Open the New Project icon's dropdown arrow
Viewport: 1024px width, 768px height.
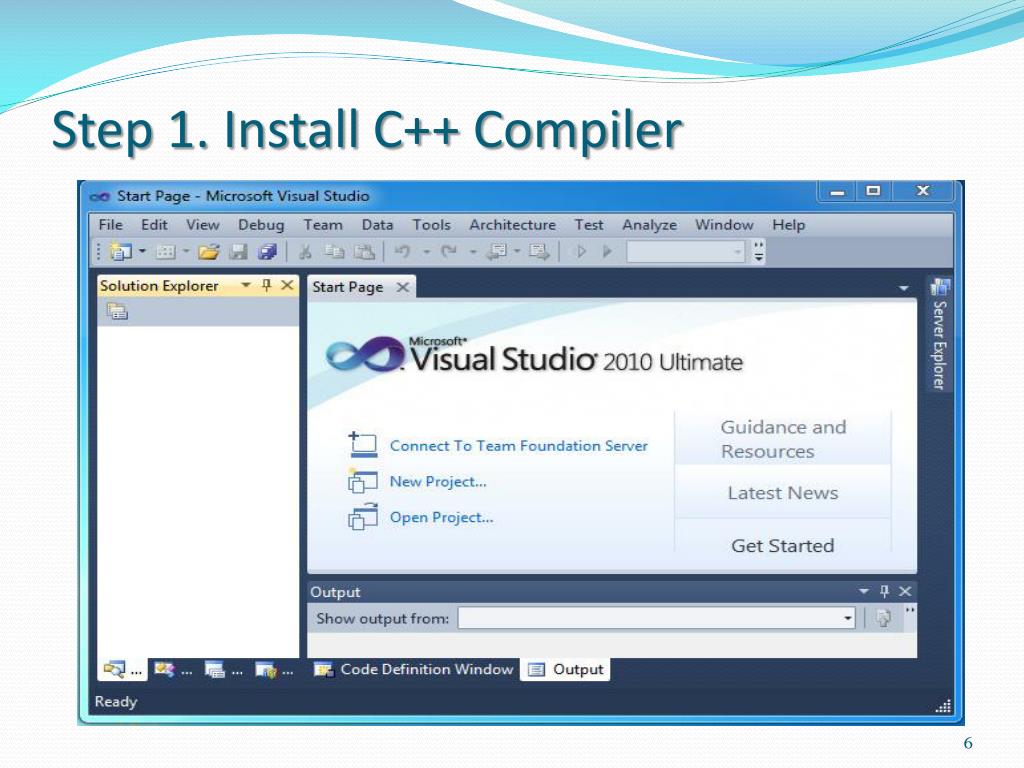point(142,251)
